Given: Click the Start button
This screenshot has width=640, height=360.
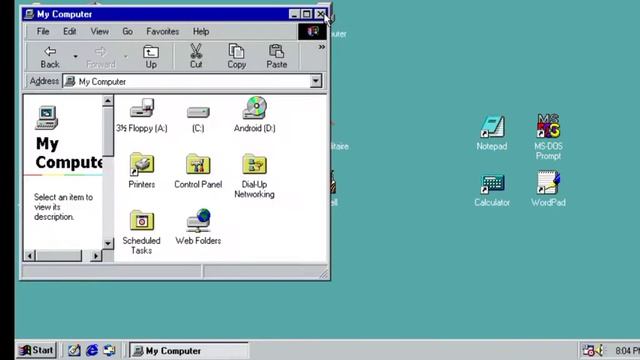Looking at the screenshot, I should coord(36,350).
